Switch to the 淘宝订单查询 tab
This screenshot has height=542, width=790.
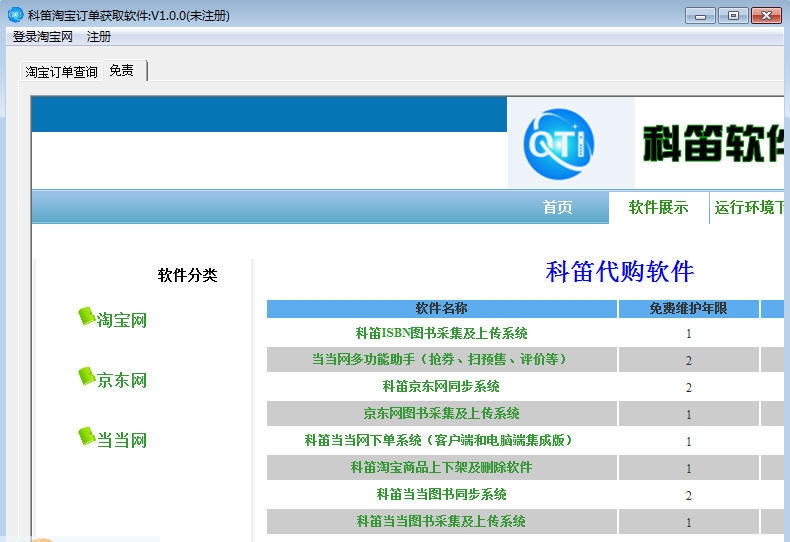[x=61, y=72]
